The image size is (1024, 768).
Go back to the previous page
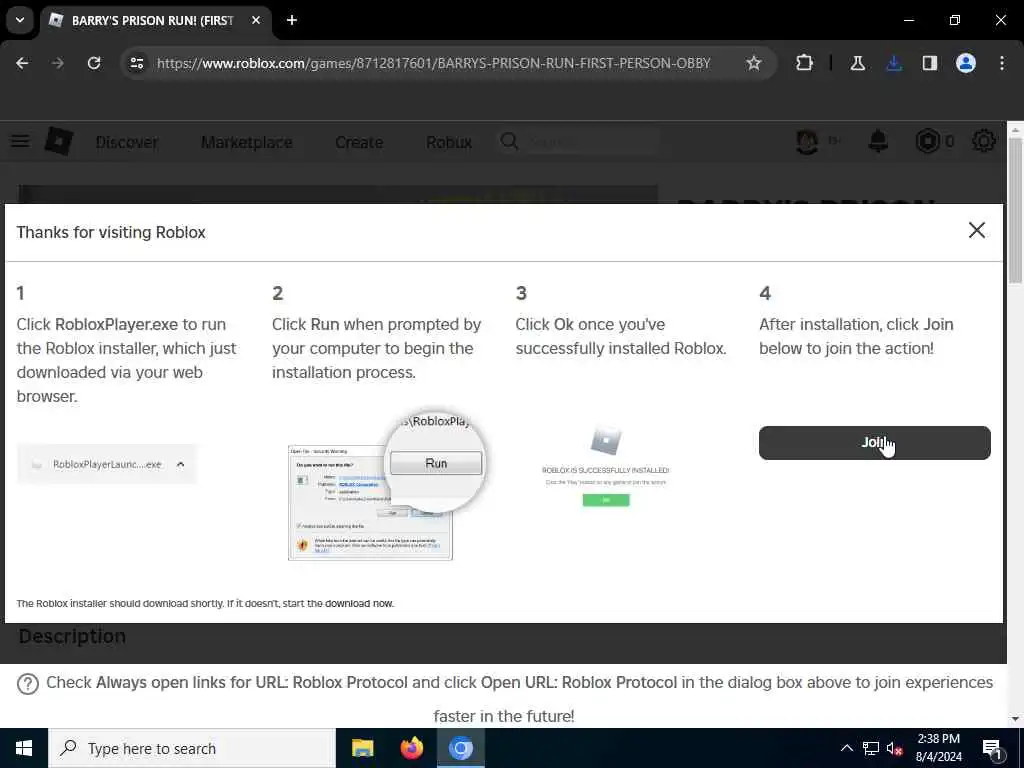pos(22,63)
